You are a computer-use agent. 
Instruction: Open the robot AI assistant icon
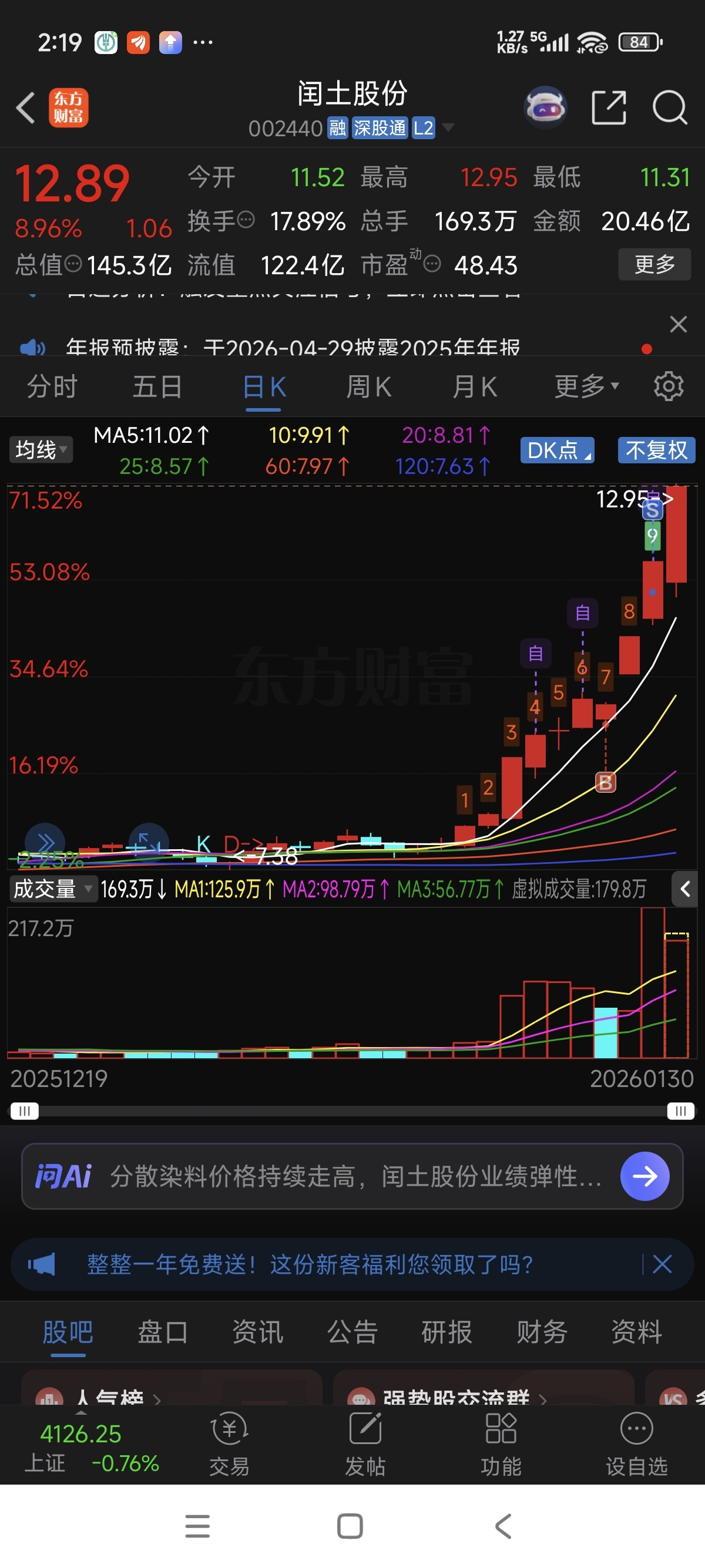pyautogui.click(x=545, y=107)
